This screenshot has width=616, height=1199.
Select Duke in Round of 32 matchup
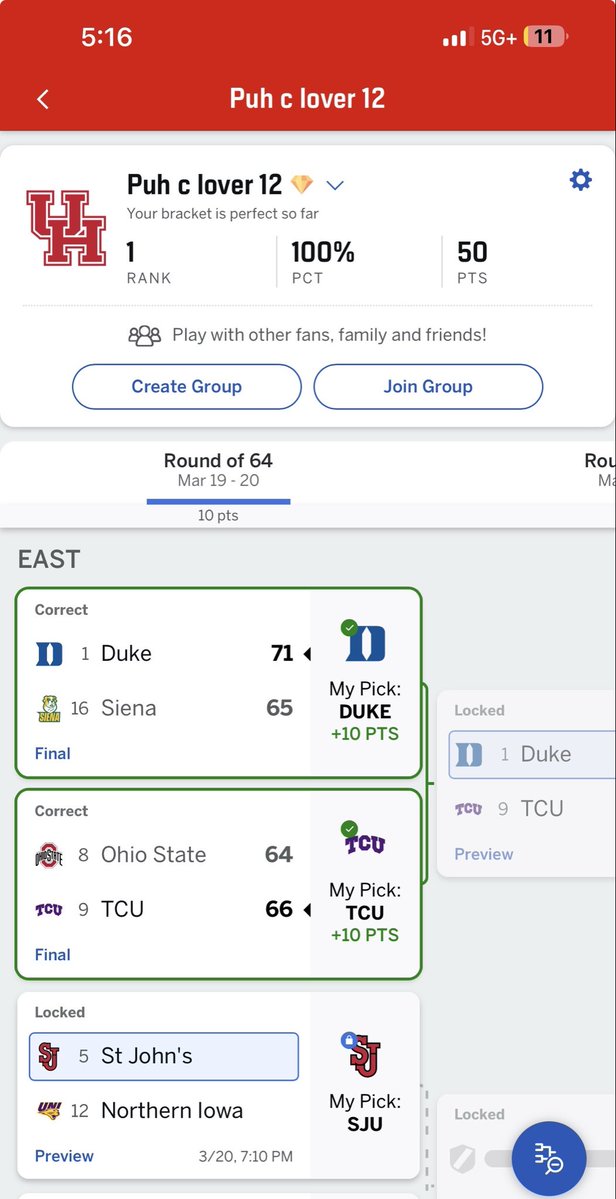532,755
